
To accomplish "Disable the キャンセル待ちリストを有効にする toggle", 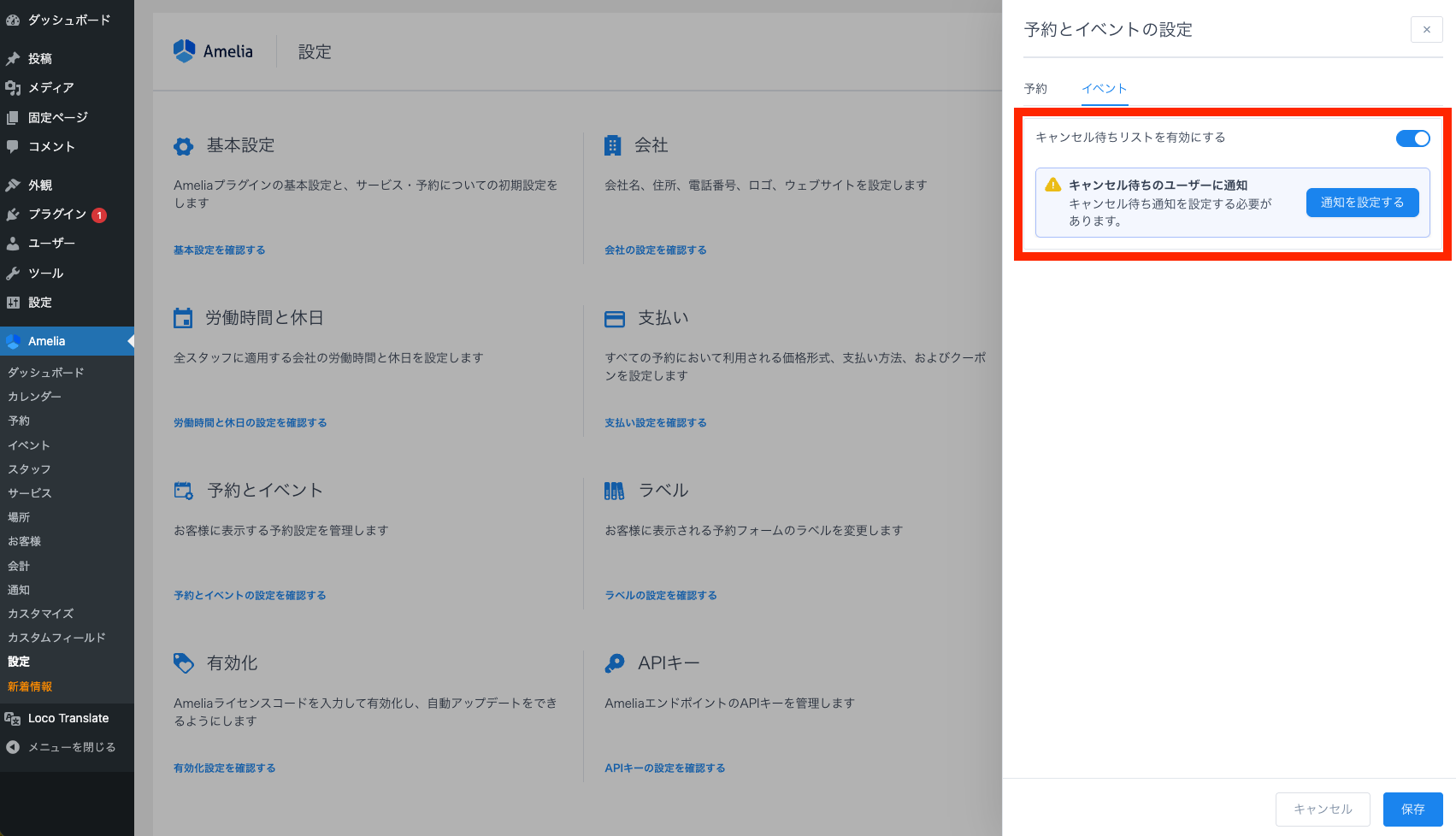I will click(1412, 138).
